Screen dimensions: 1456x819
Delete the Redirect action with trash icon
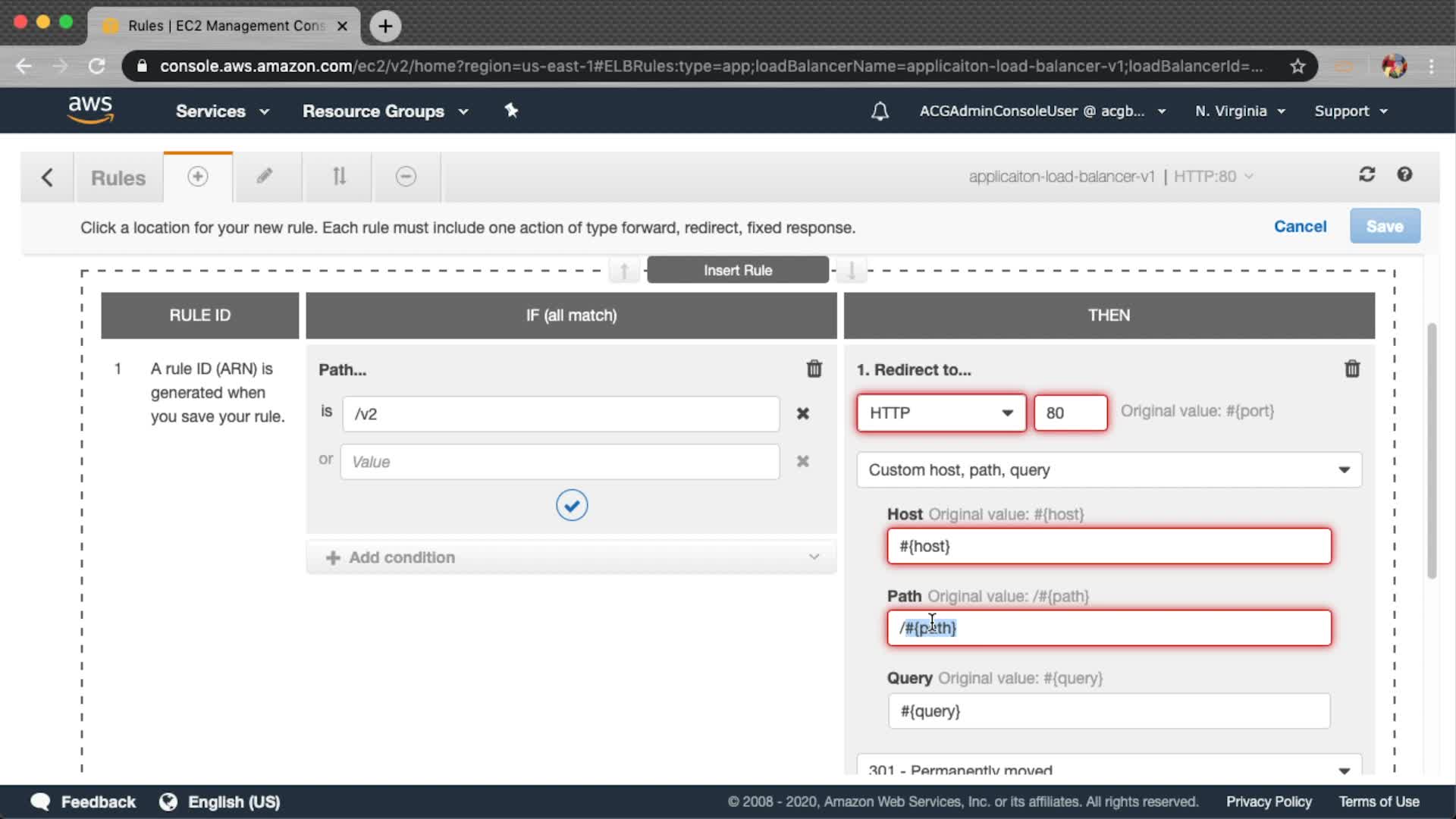1351,369
